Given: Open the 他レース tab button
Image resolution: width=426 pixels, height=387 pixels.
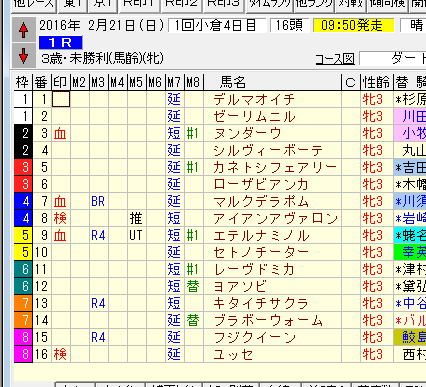Looking at the screenshot, I should [x=33, y=5].
